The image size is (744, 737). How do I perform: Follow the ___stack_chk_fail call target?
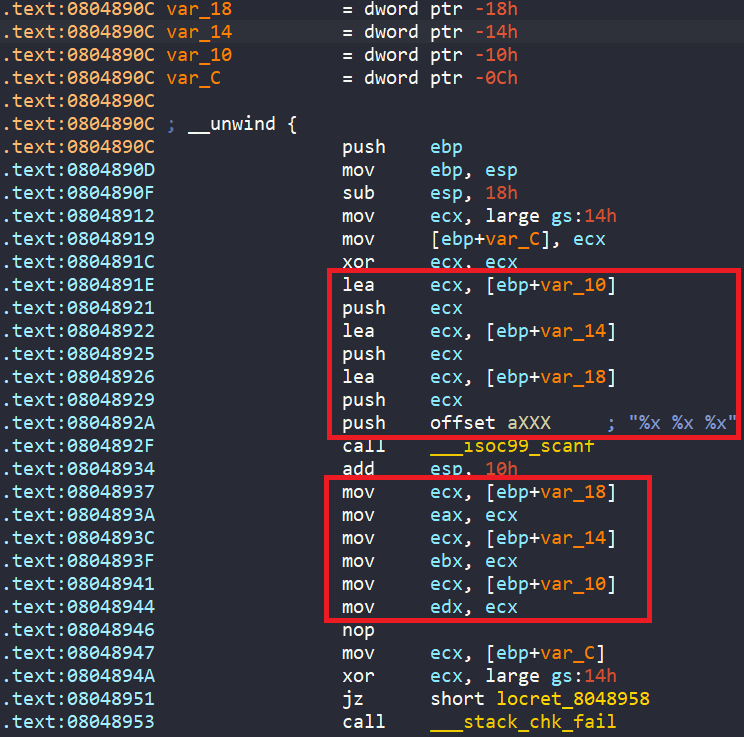[523, 722]
